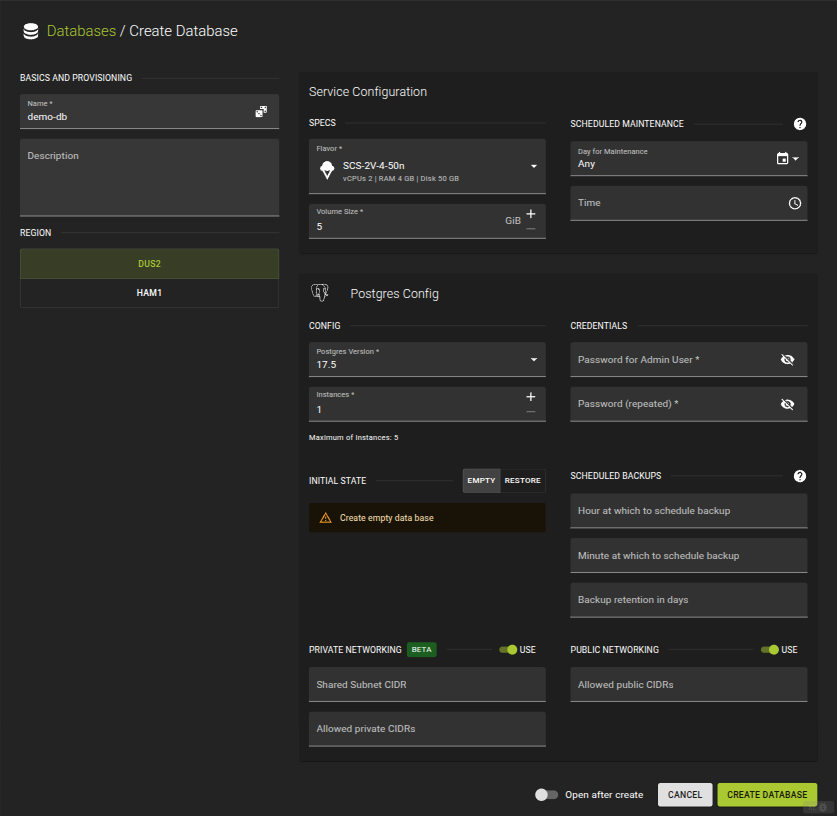Click the 'Maximum of Instances: 5' text

tap(353, 438)
